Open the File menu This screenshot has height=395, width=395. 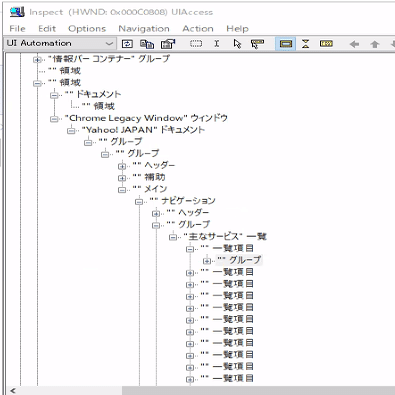pyautogui.click(x=17, y=29)
